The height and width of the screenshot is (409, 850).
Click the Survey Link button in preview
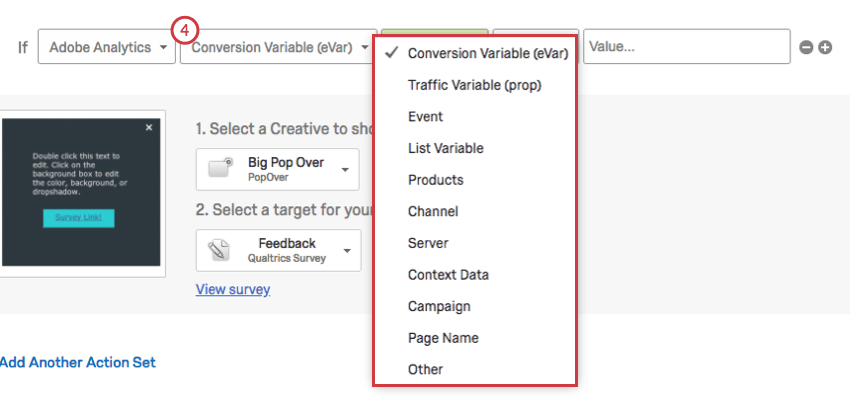(78, 217)
